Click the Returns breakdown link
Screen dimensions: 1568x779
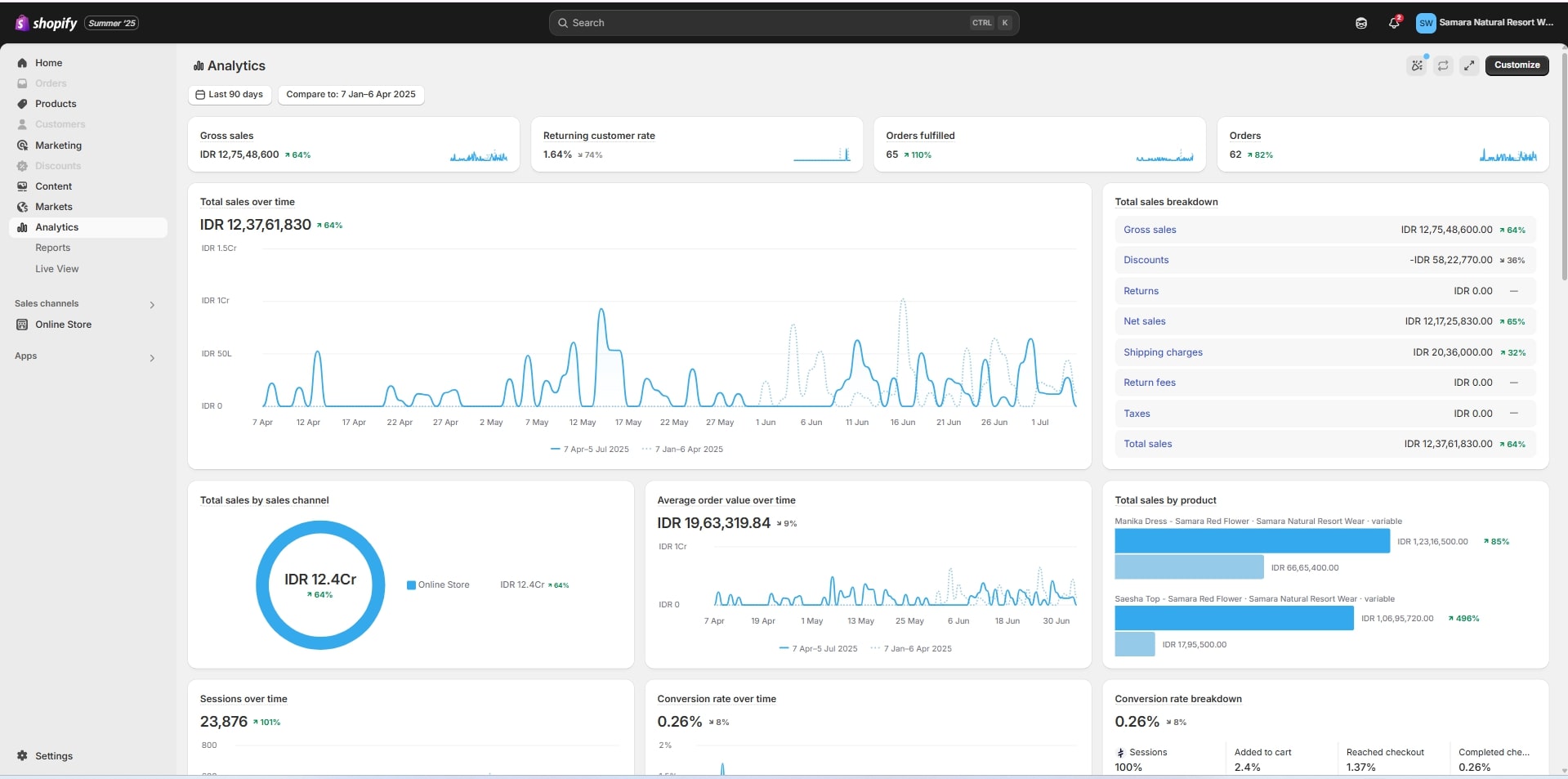[1141, 291]
